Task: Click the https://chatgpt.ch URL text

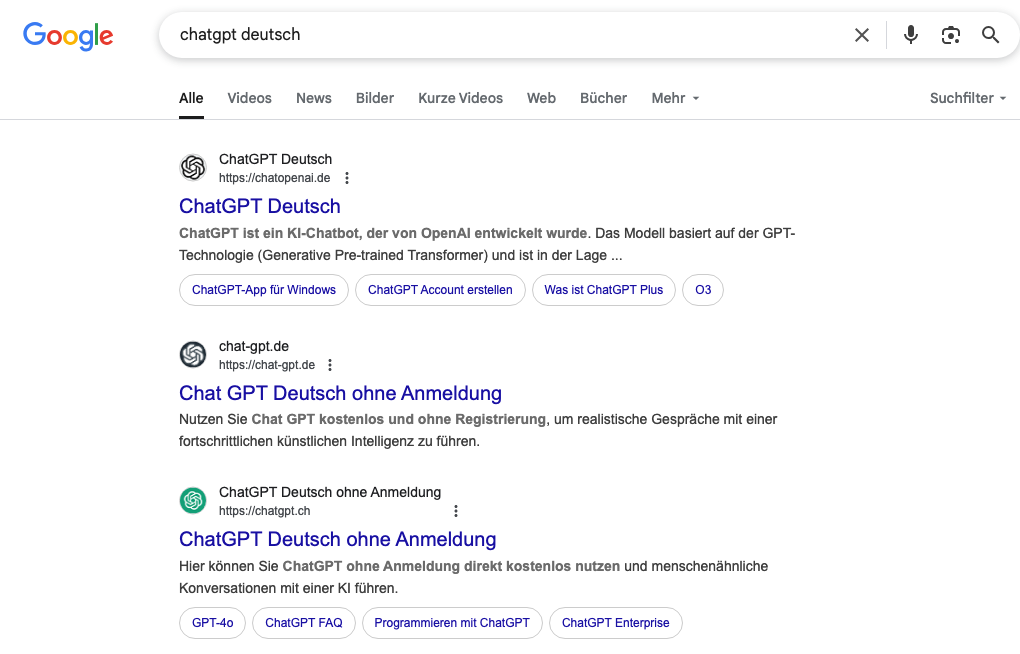Action: click(265, 511)
